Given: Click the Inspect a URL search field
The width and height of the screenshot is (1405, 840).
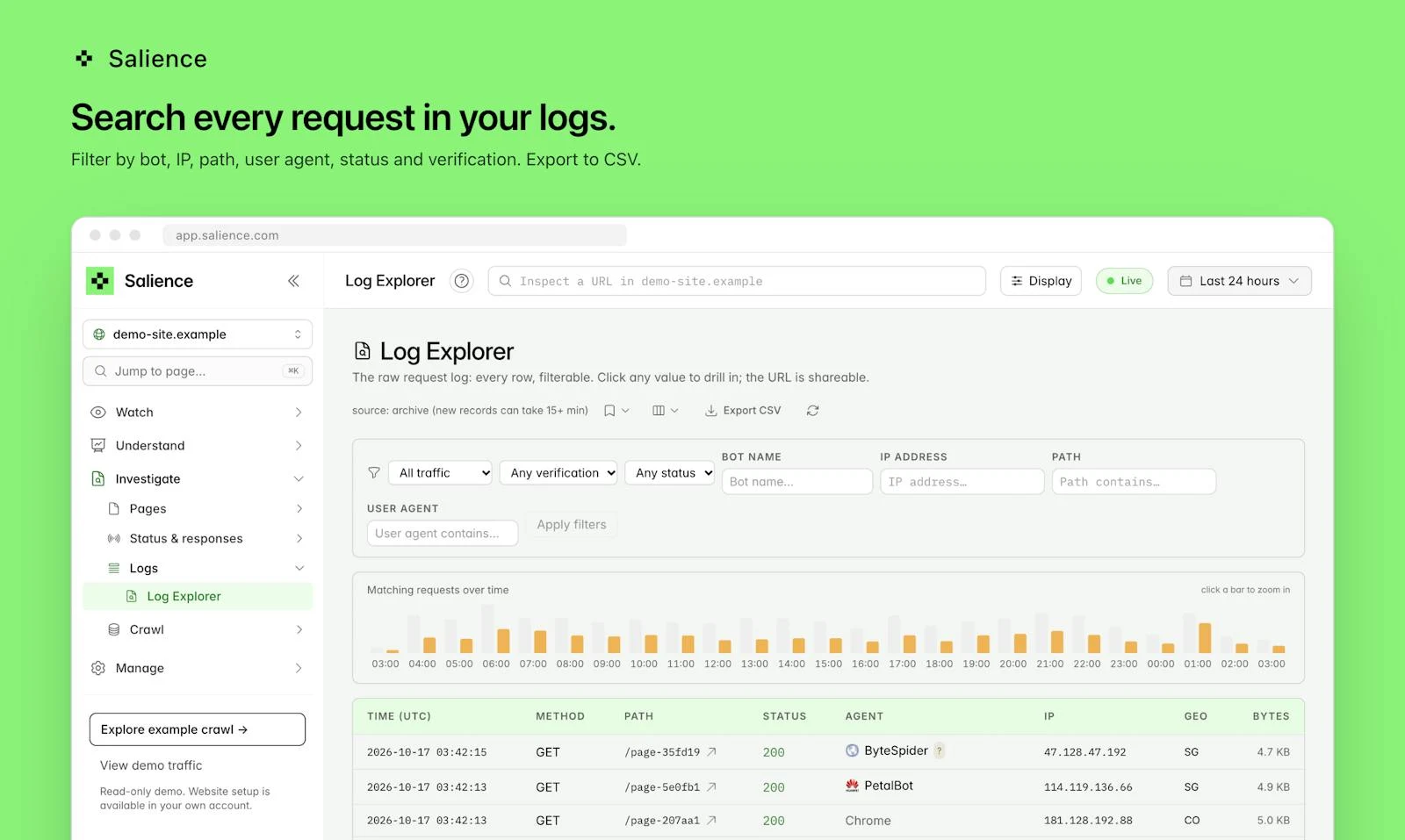Looking at the screenshot, I should [x=737, y=281].
